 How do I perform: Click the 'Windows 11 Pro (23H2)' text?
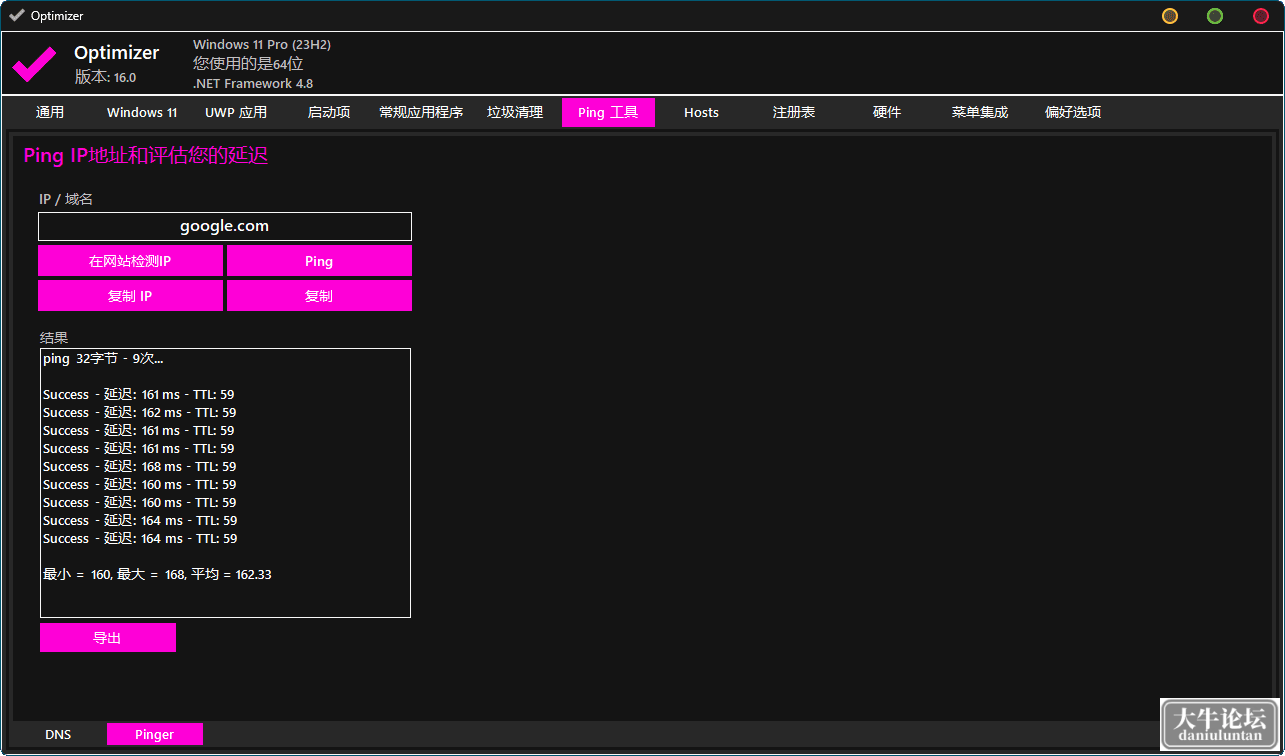pyautogui.click(x=262, y=45)
